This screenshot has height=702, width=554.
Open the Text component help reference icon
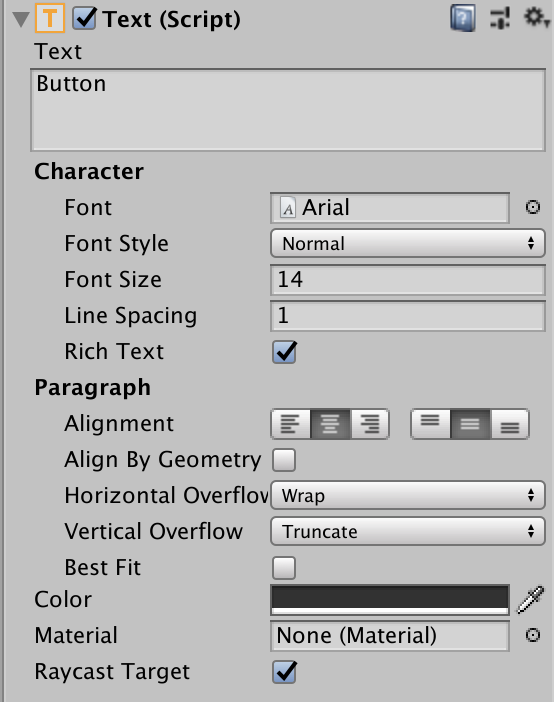pos(463,20)
